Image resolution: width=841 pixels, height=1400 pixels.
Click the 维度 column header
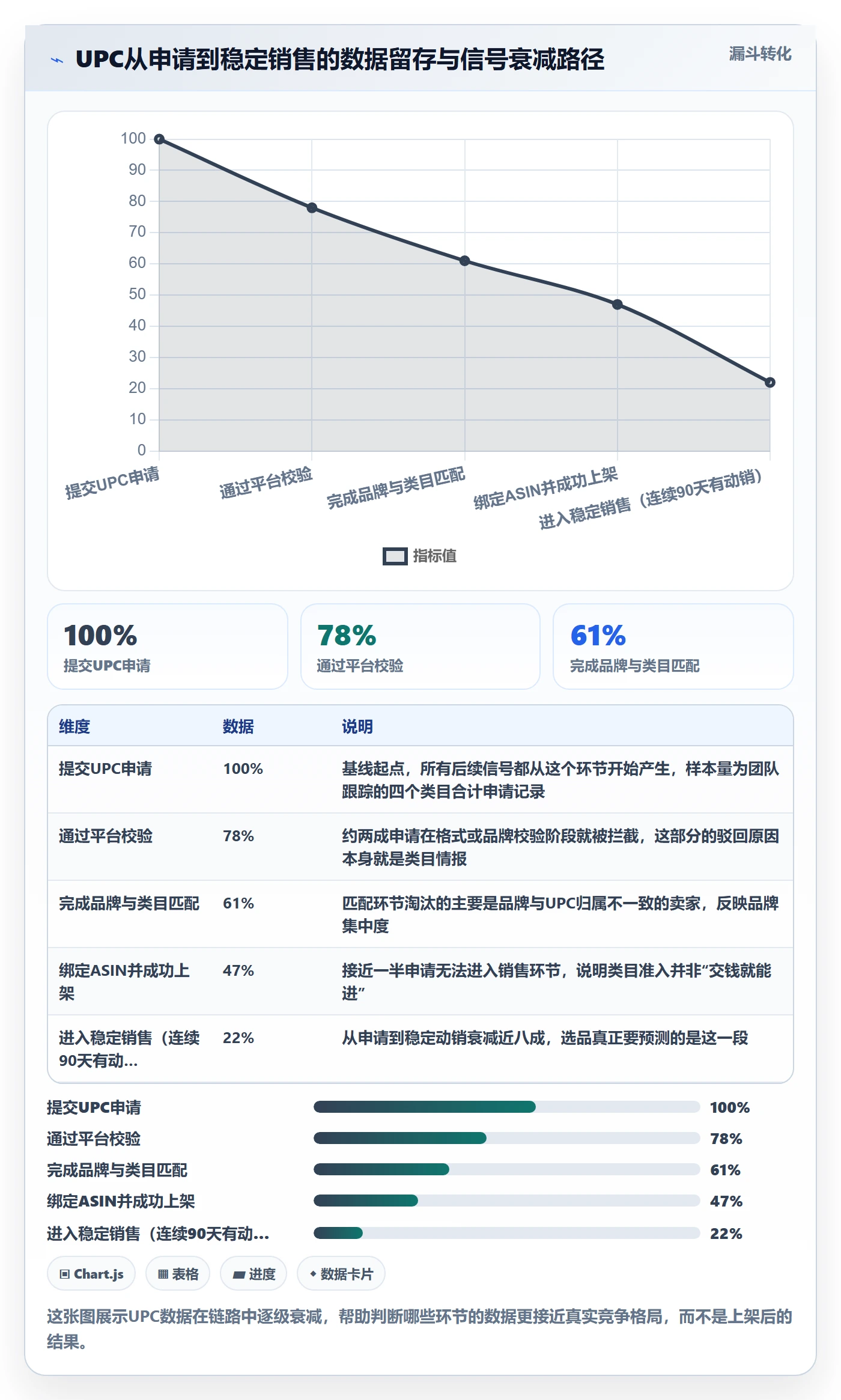(x=74, y=726)
